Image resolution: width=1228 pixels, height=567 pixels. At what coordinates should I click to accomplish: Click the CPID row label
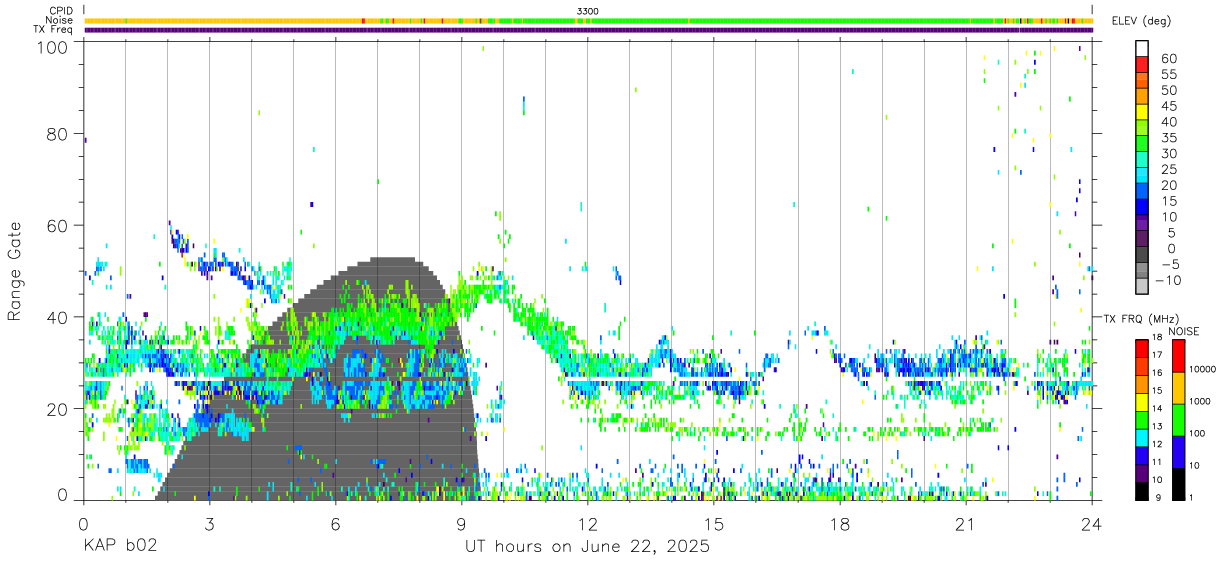point(60,10)
